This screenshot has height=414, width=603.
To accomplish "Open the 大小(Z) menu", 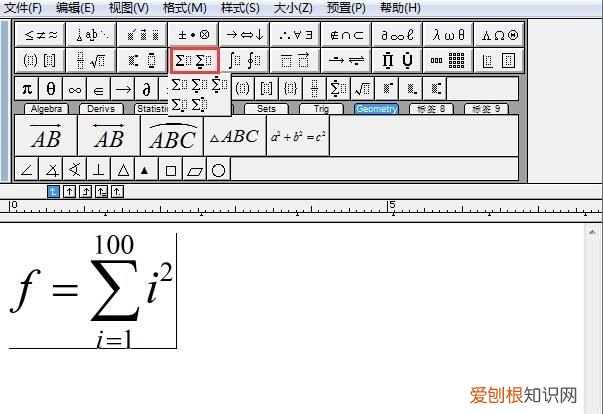I will point(293,8).
